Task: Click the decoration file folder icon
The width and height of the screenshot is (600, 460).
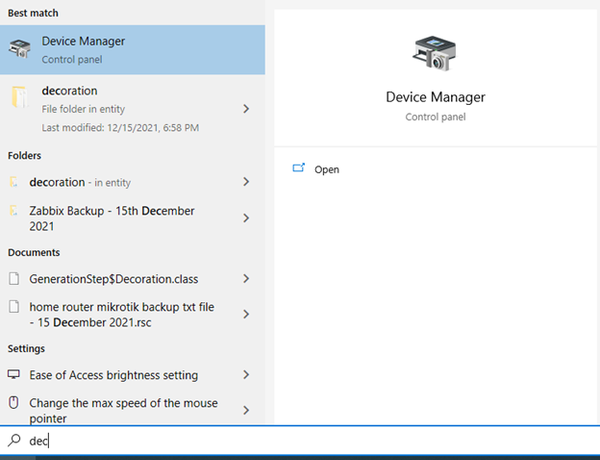Action: tap(20, 99)
